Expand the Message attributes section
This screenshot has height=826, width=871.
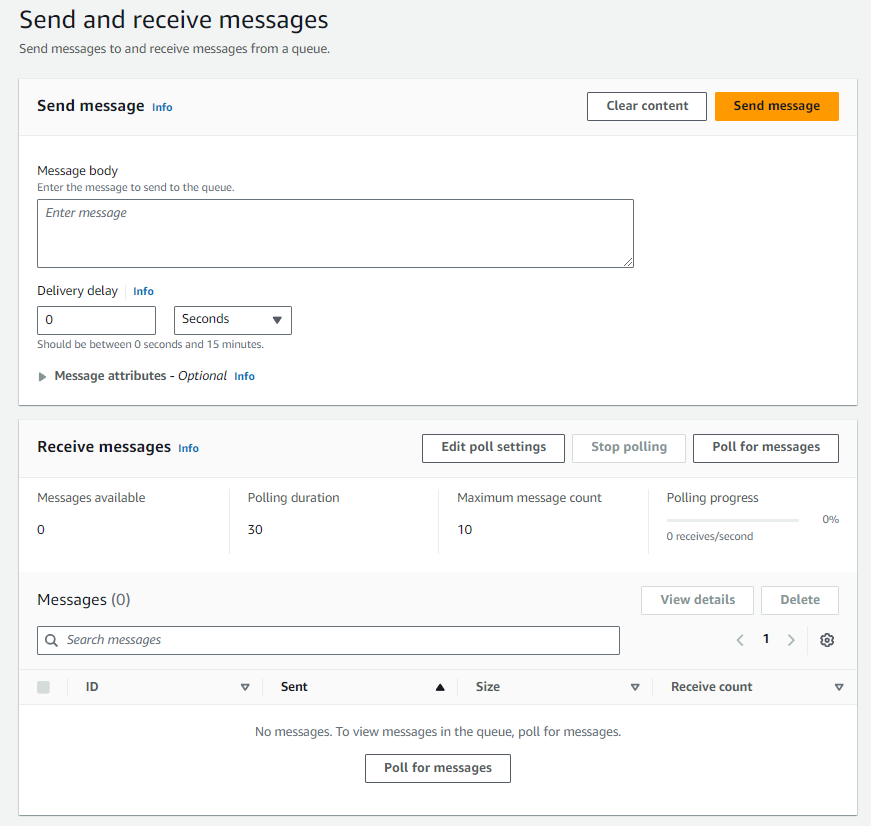(x=42, y=376)
